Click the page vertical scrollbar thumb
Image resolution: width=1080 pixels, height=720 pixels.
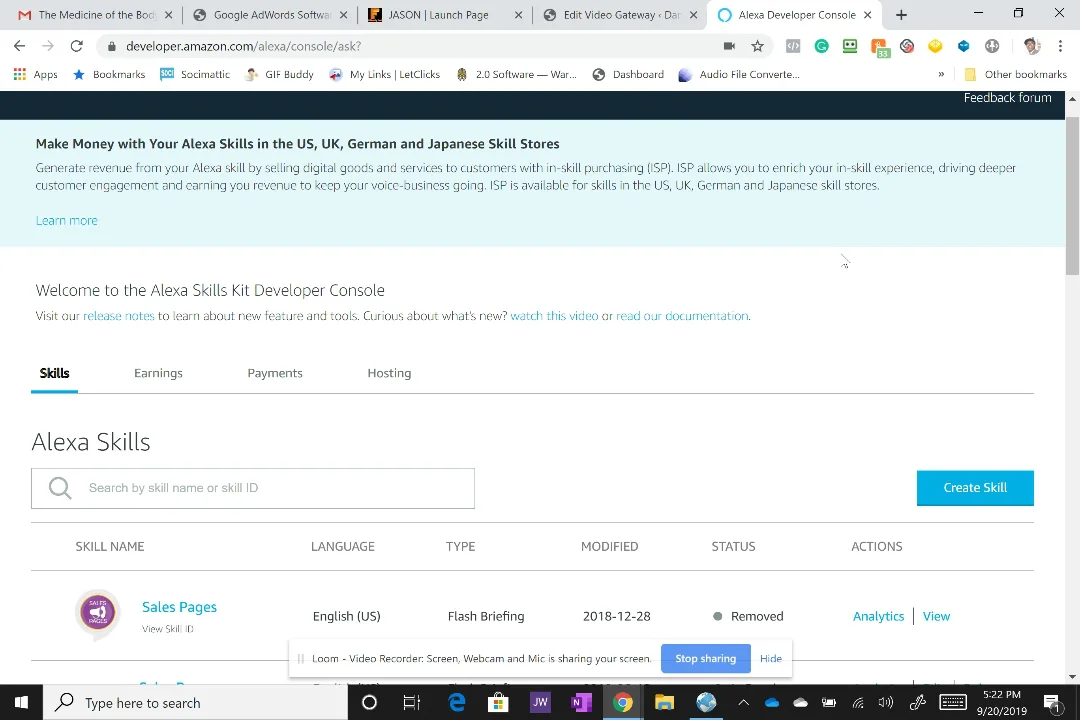coord(1072,196)
